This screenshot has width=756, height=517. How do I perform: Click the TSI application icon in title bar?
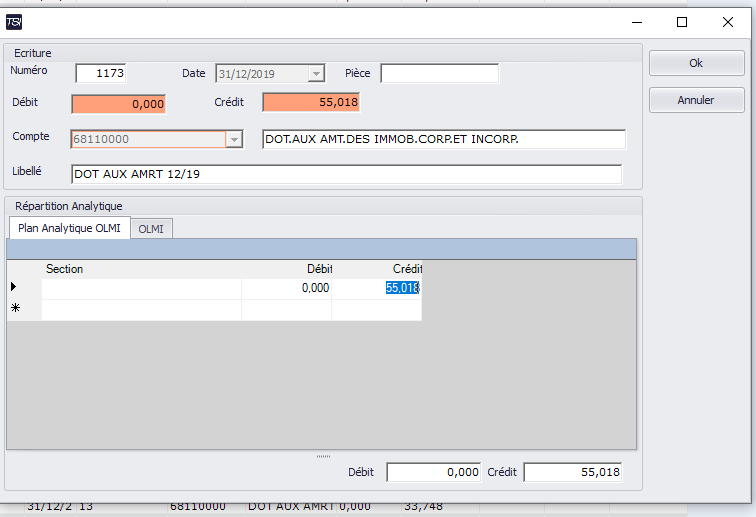coord(14,22)
